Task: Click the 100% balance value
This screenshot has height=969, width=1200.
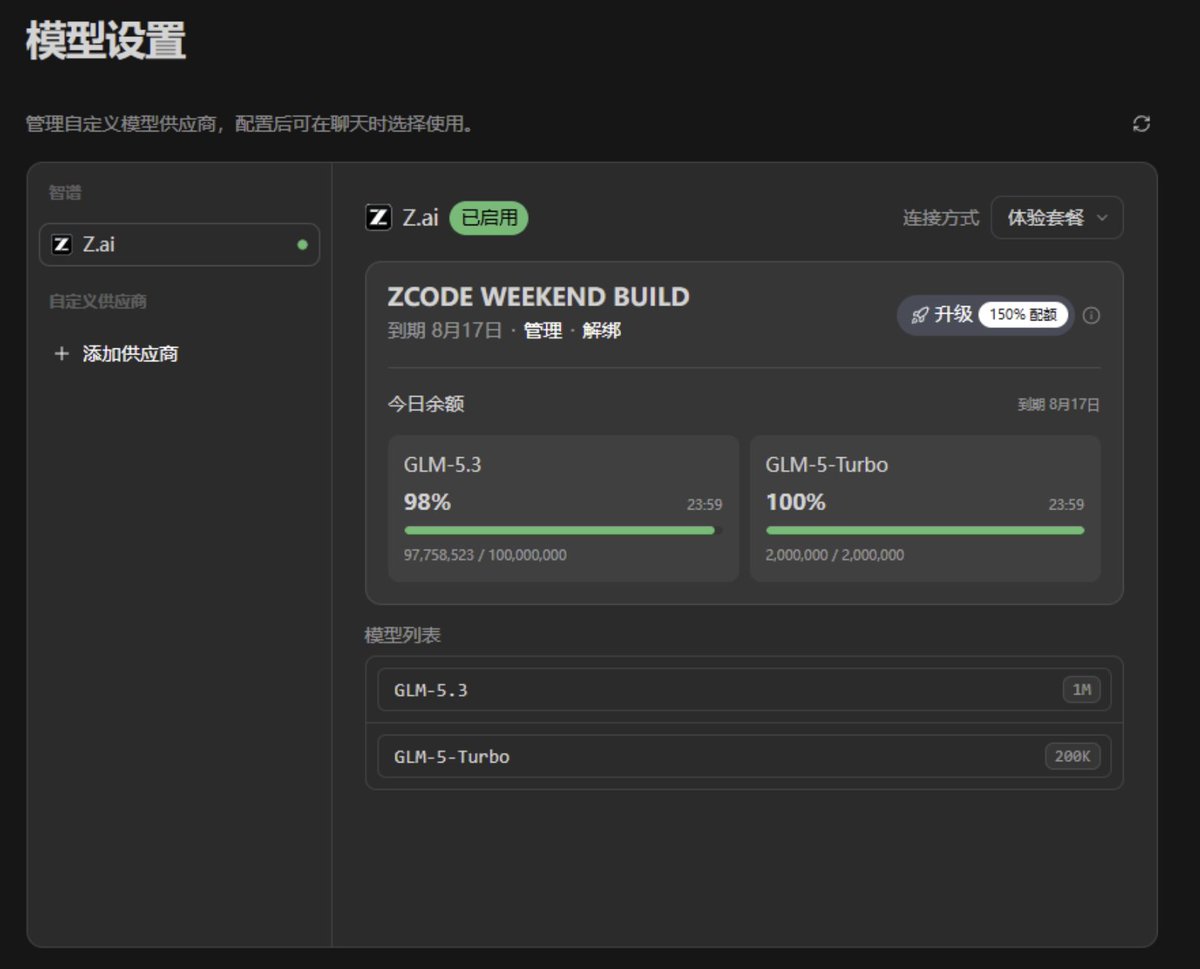Action: point(796,502)
